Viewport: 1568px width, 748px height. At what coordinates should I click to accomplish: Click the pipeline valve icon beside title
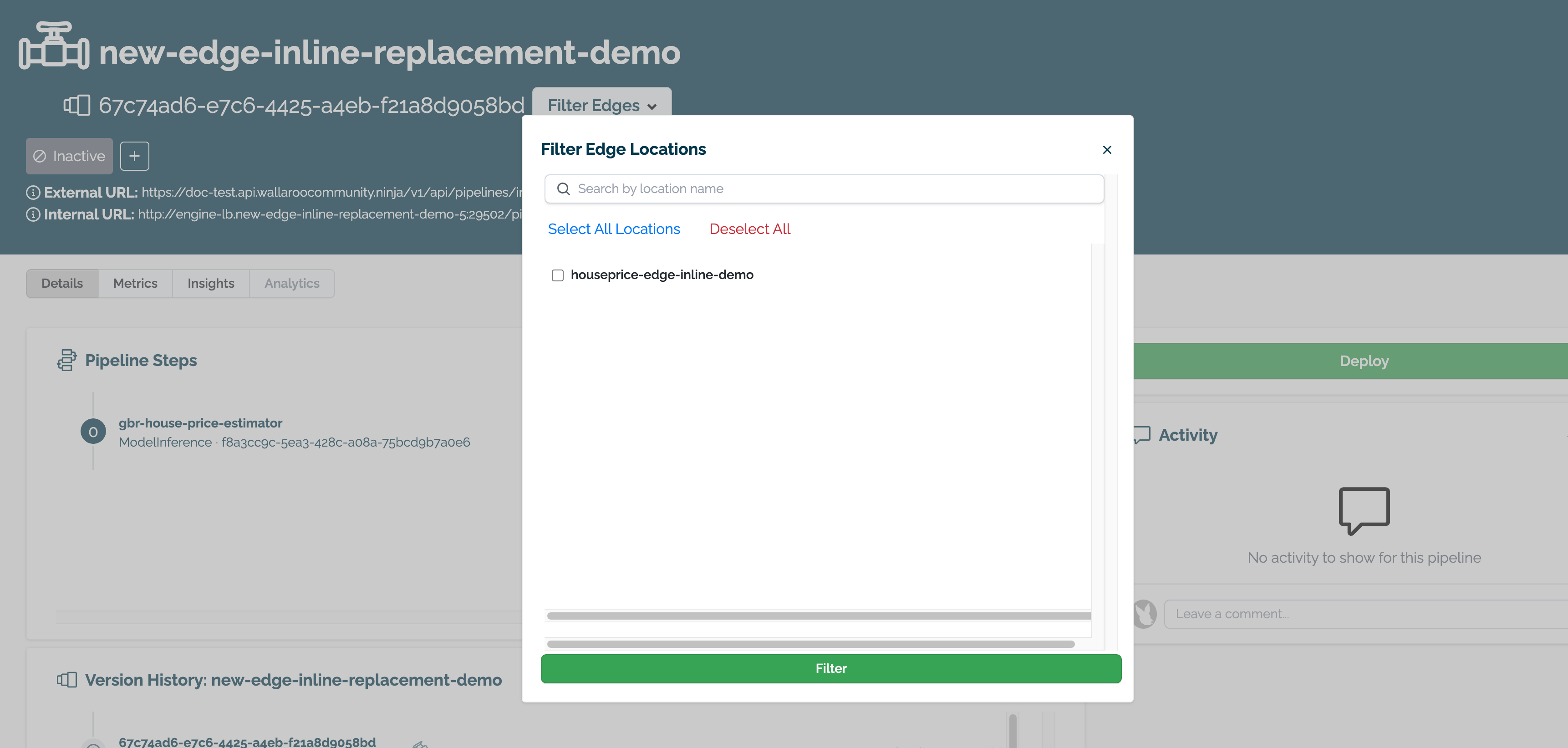(54, 46)
